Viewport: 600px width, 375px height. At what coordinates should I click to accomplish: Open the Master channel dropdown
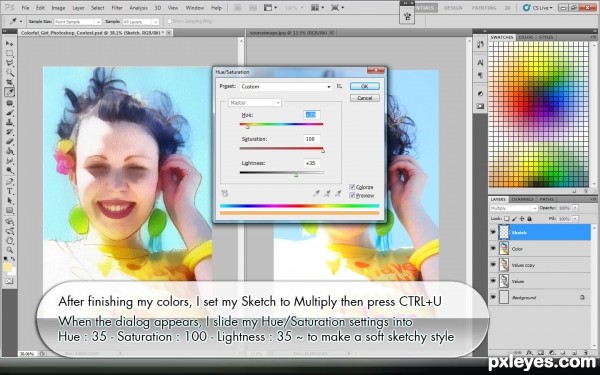click(255, 103)
